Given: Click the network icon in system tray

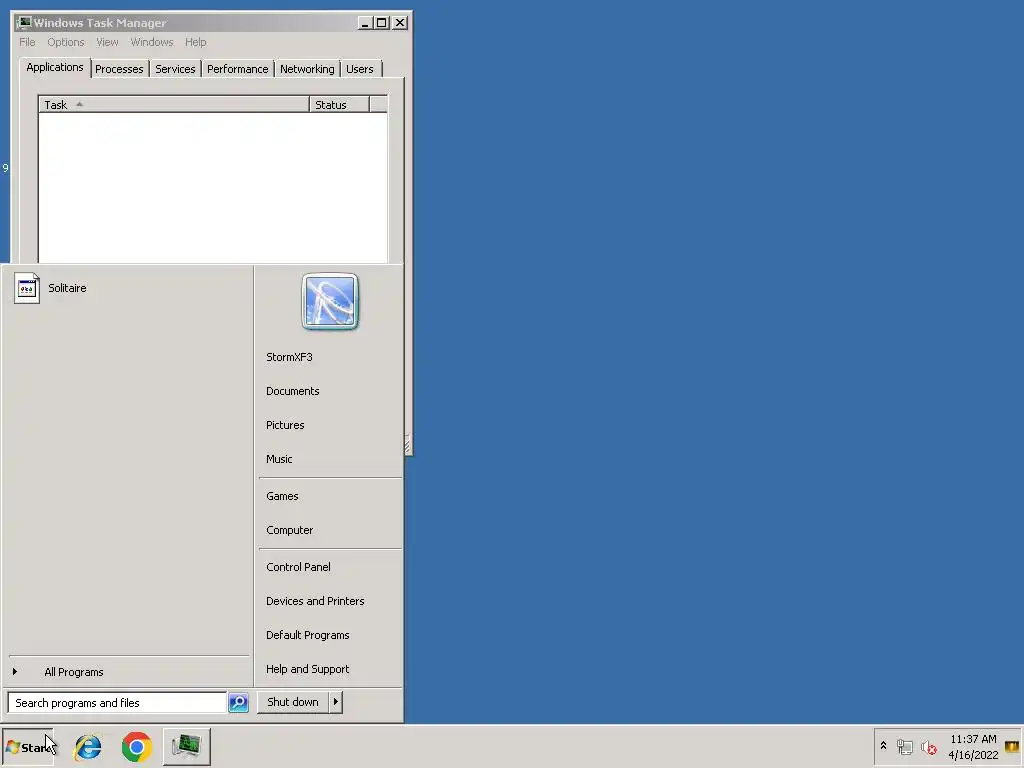Looking at the screenshot, I should tap(904, 746).
